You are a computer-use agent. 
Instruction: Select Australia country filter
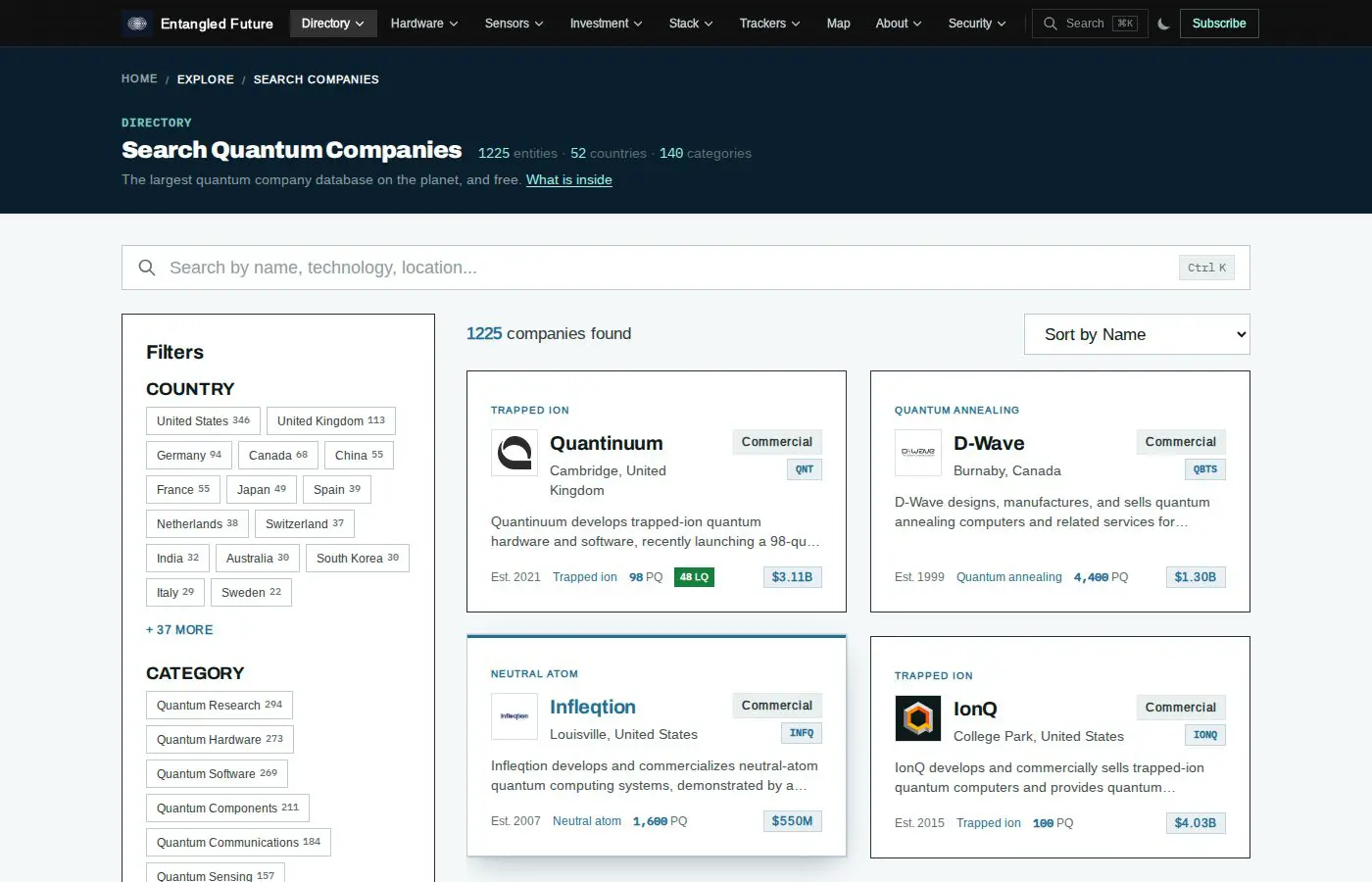258,559
